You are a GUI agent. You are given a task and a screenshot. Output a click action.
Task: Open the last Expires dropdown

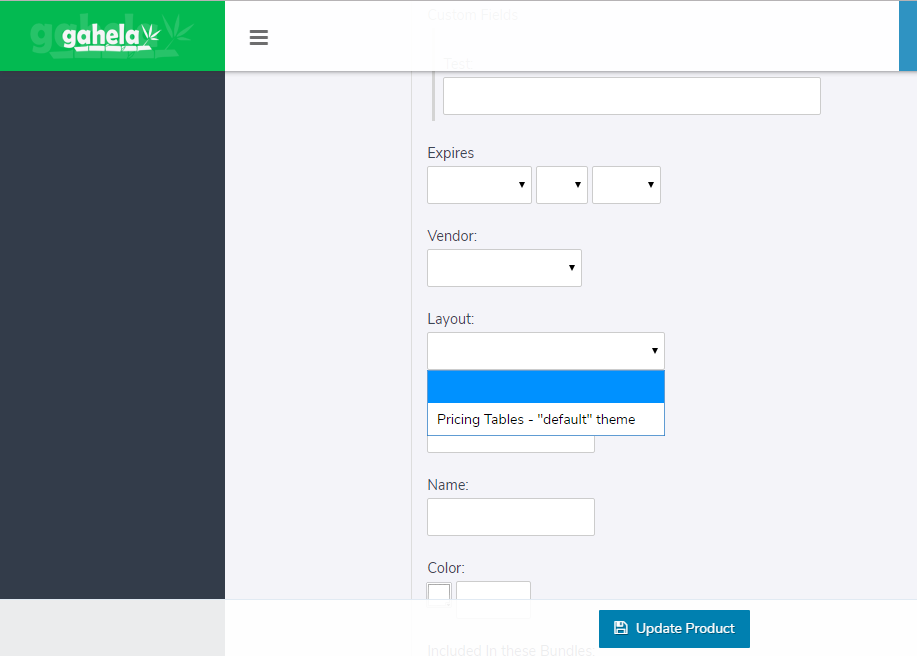[626, 185]
